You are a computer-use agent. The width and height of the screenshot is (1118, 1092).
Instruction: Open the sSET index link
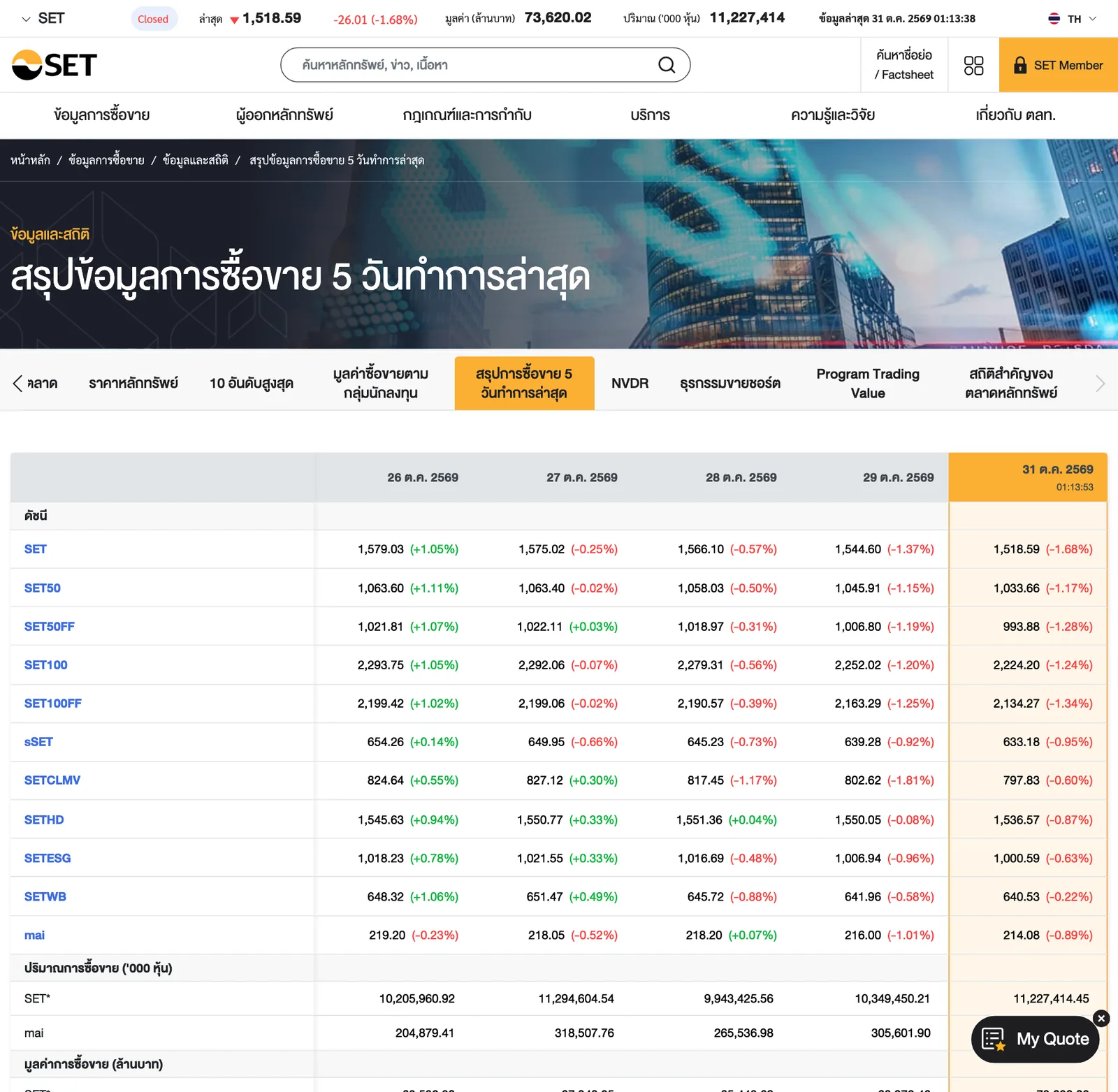pos(38,742)
